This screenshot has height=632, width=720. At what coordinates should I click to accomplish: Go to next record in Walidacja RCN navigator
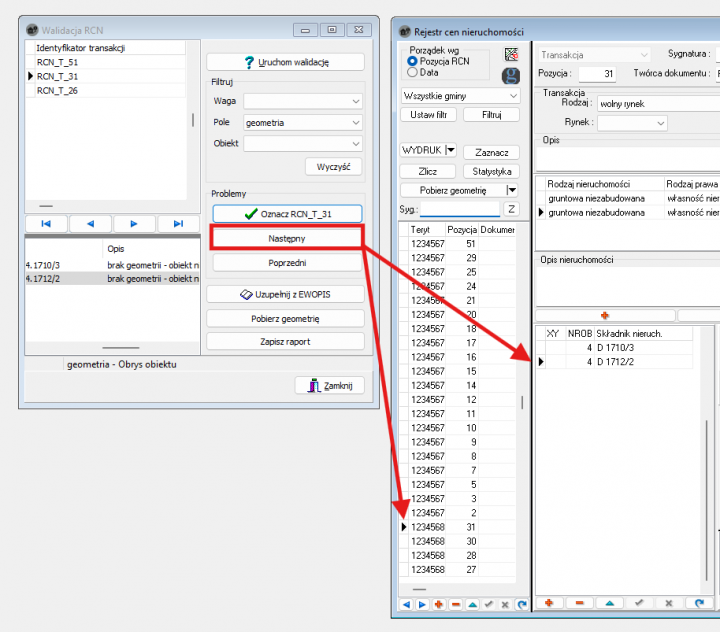pos(134,224)
